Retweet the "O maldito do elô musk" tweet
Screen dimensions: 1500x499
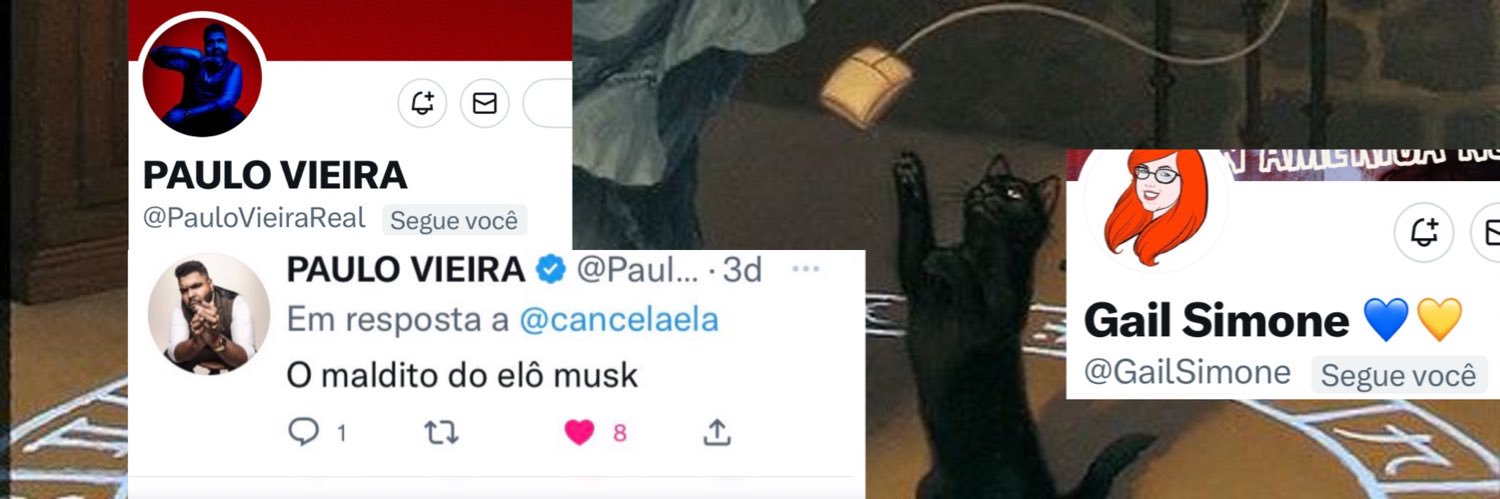point(441,432)
